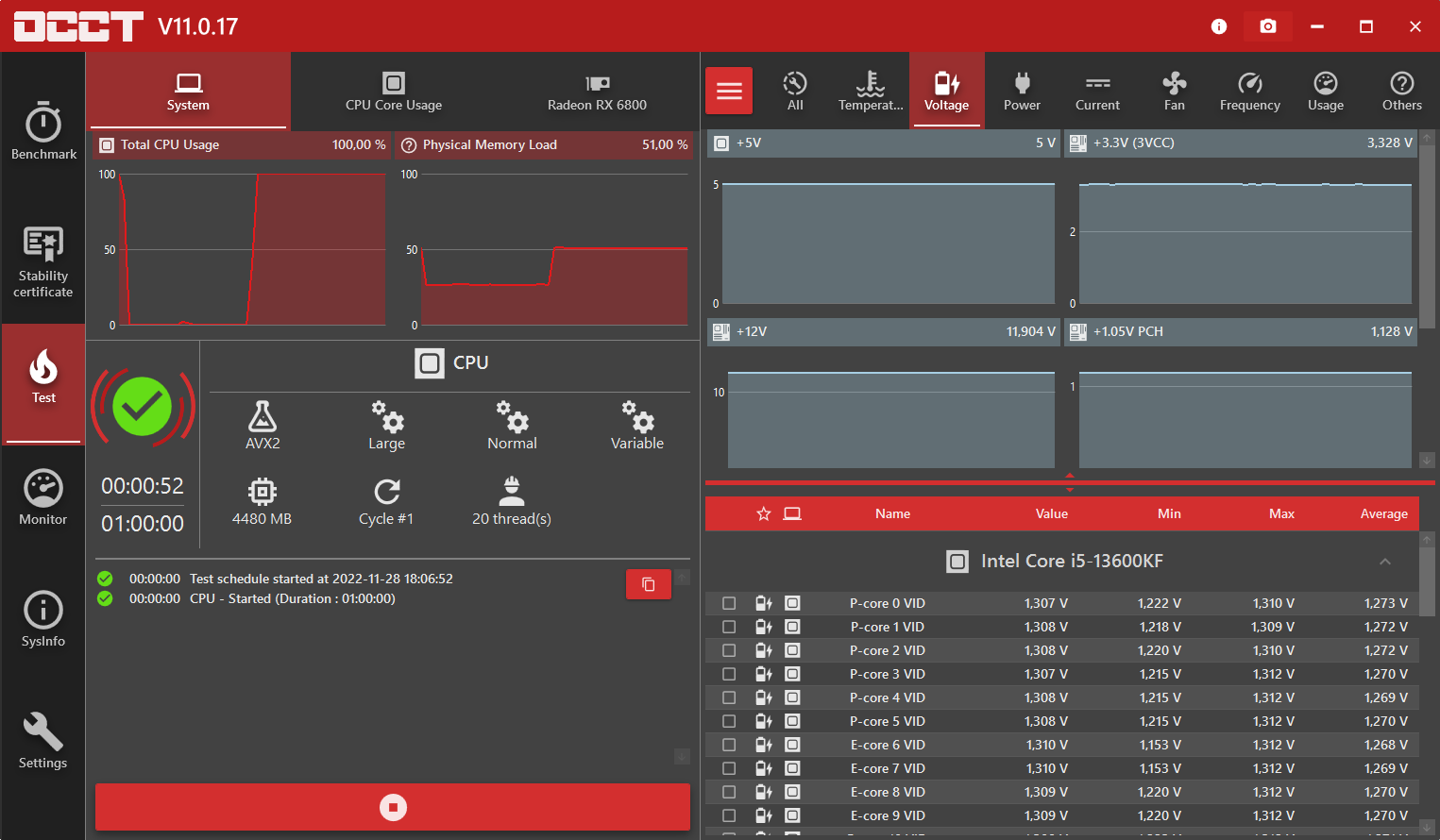Show All sensors tab
This screenshot has width=1440, height=840.
click(x=795, y=92)
